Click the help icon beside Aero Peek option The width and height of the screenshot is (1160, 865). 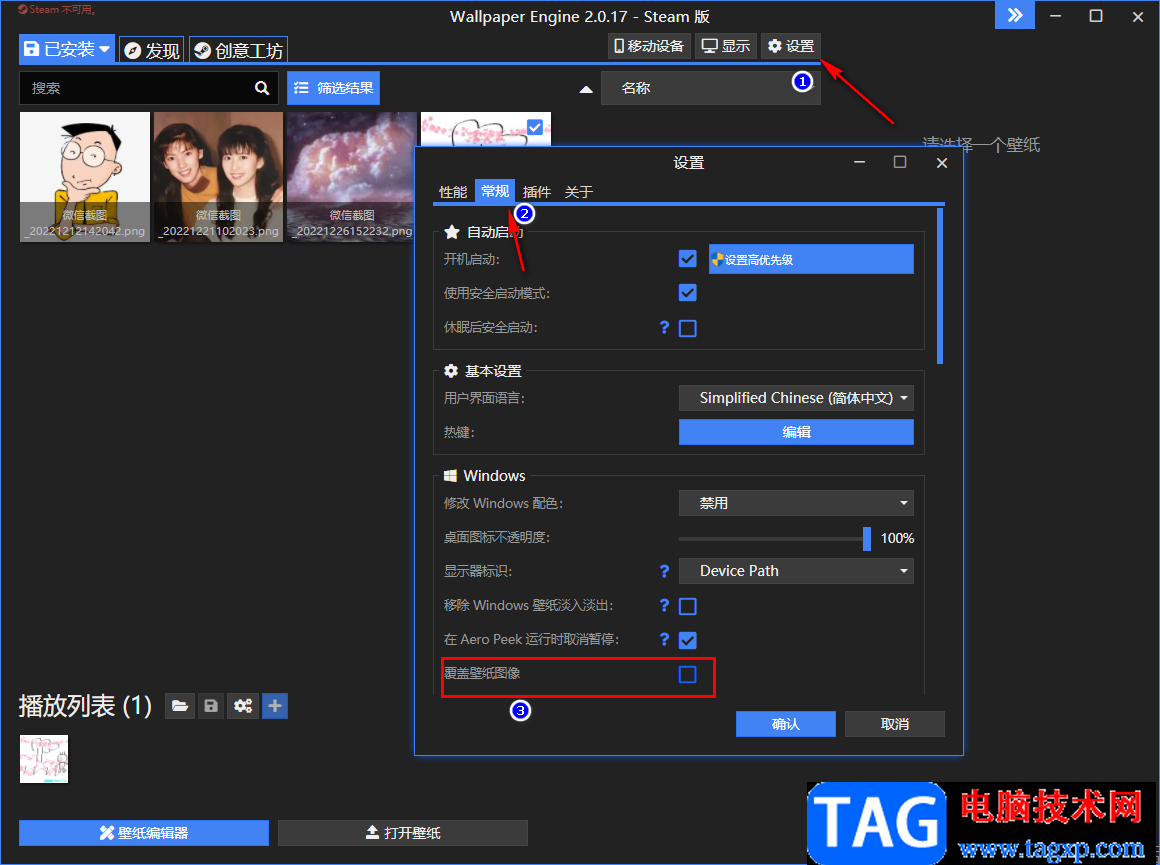pos(664,639)
